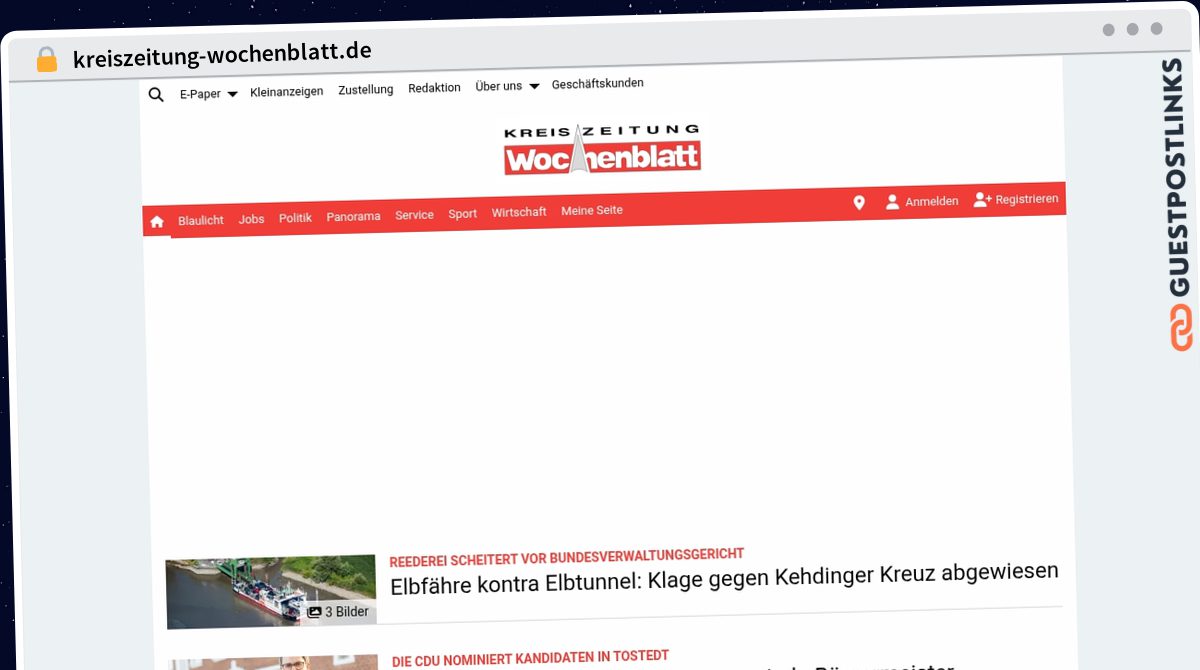1200x670 pixels.
Task: Select the Service section
Action: click(x=414, y=215)
